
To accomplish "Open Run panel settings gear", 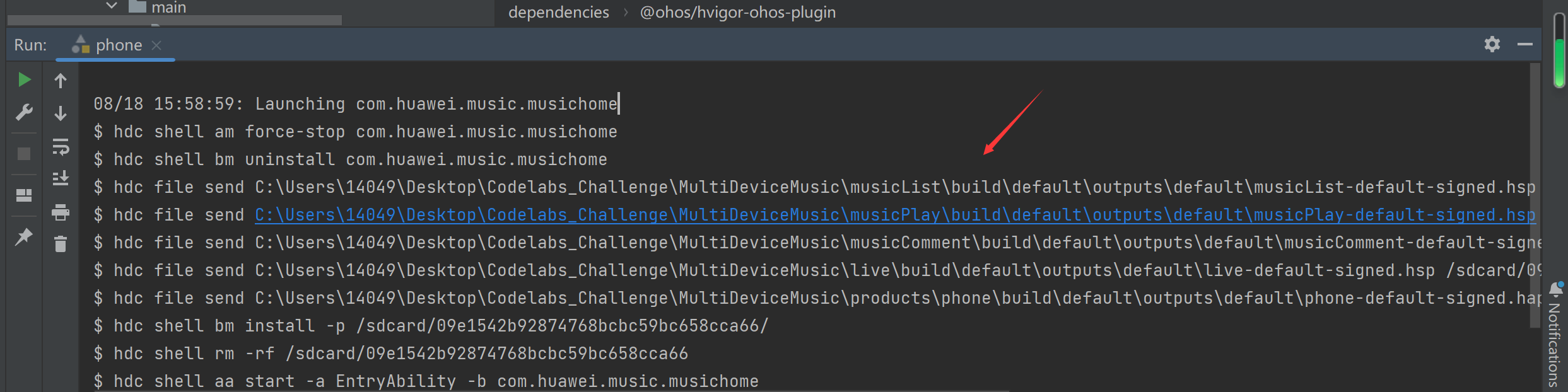I will (x=1492, y=44).
